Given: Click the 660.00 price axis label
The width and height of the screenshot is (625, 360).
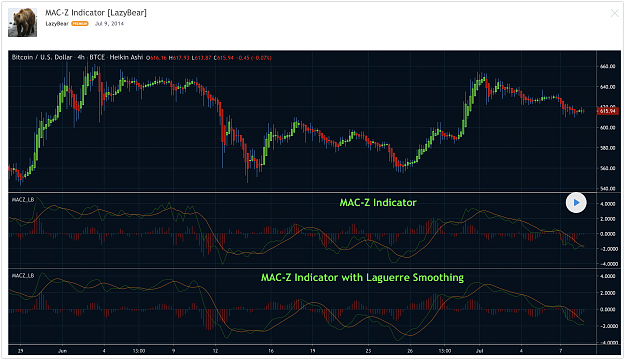Looking at the screenshot, I should pyautogui.click(x=607, y=67).
